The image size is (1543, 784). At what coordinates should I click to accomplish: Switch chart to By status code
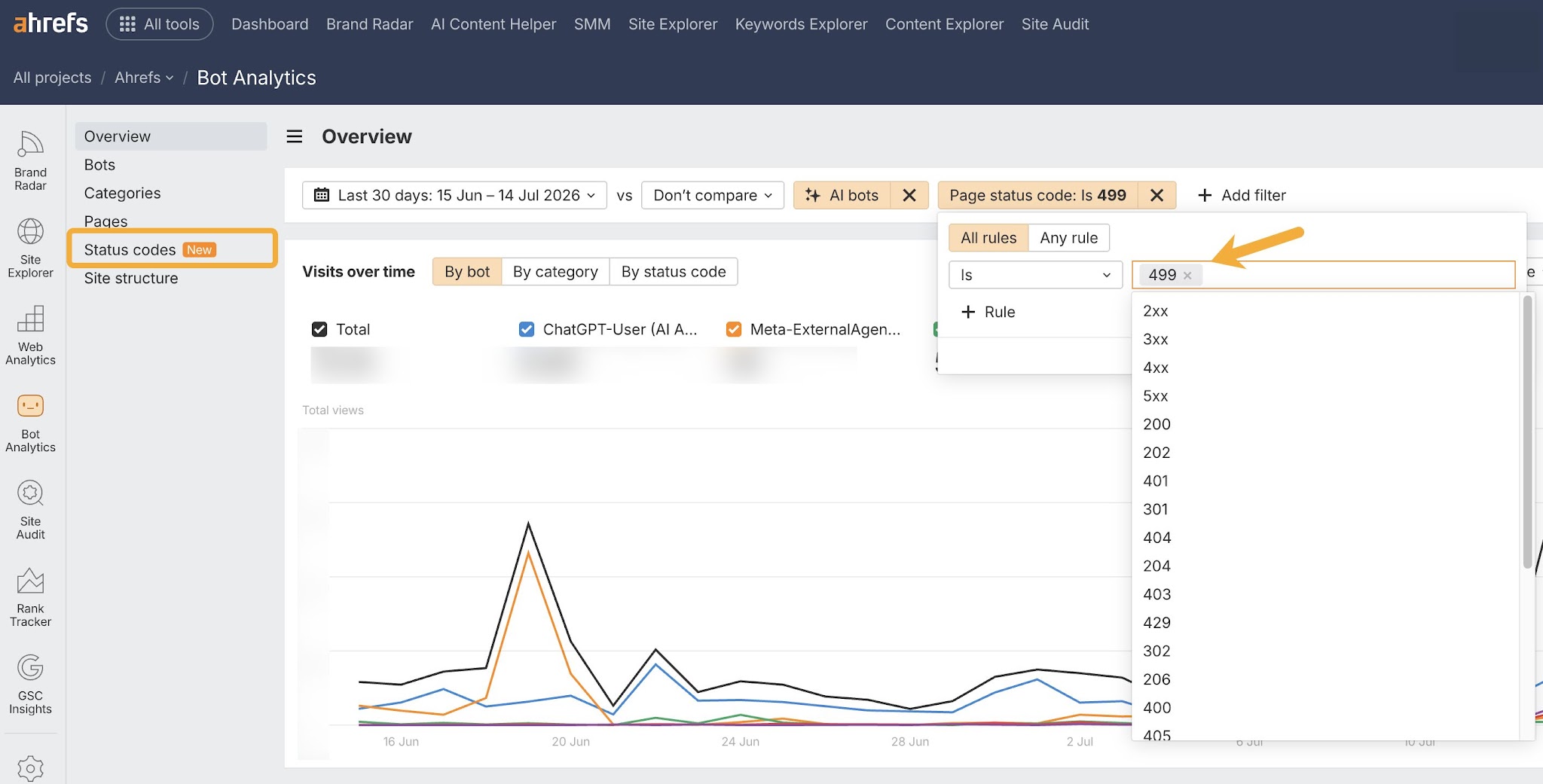click(x=674, y=272)
